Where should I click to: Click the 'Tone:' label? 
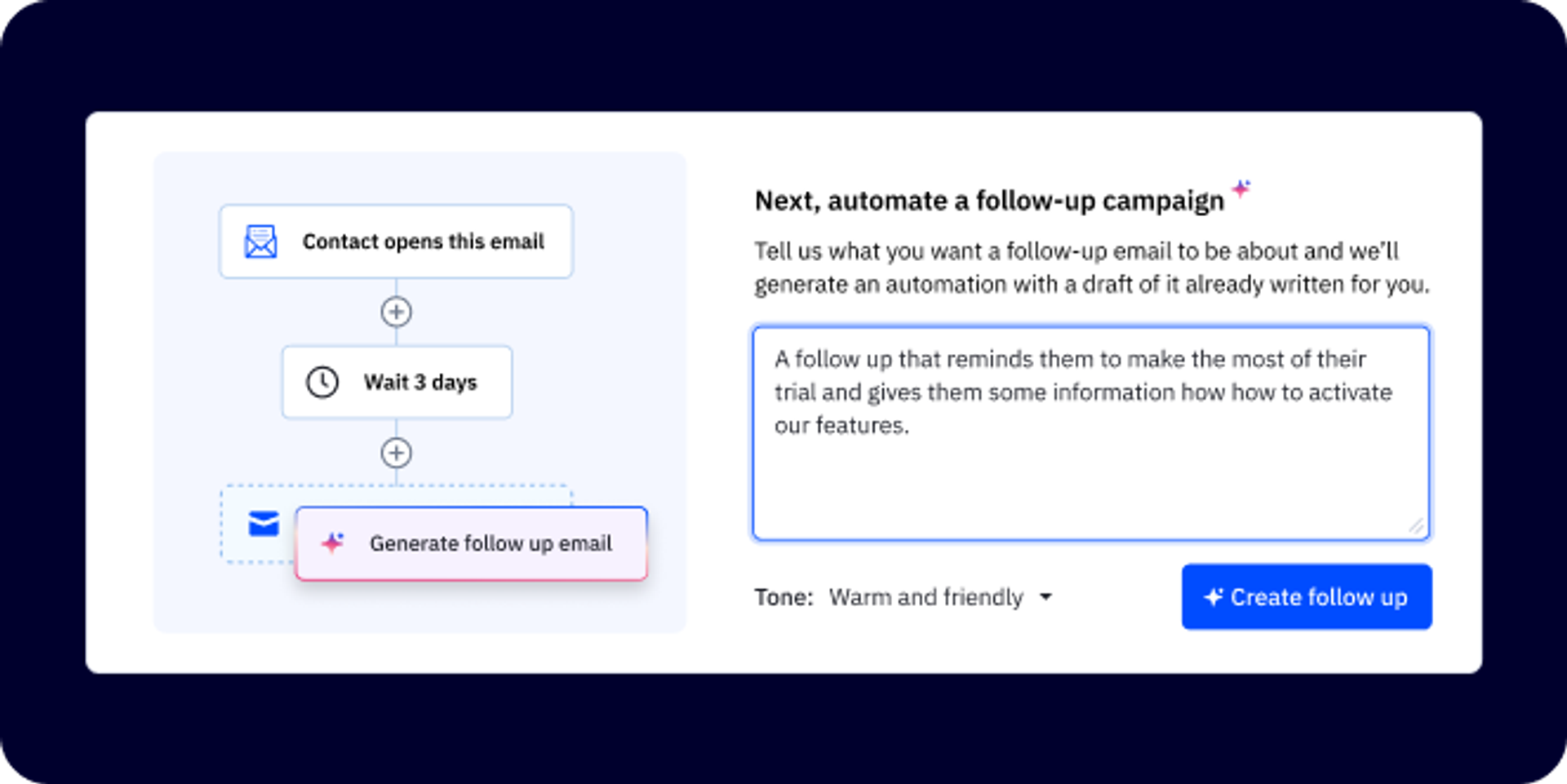783,597
